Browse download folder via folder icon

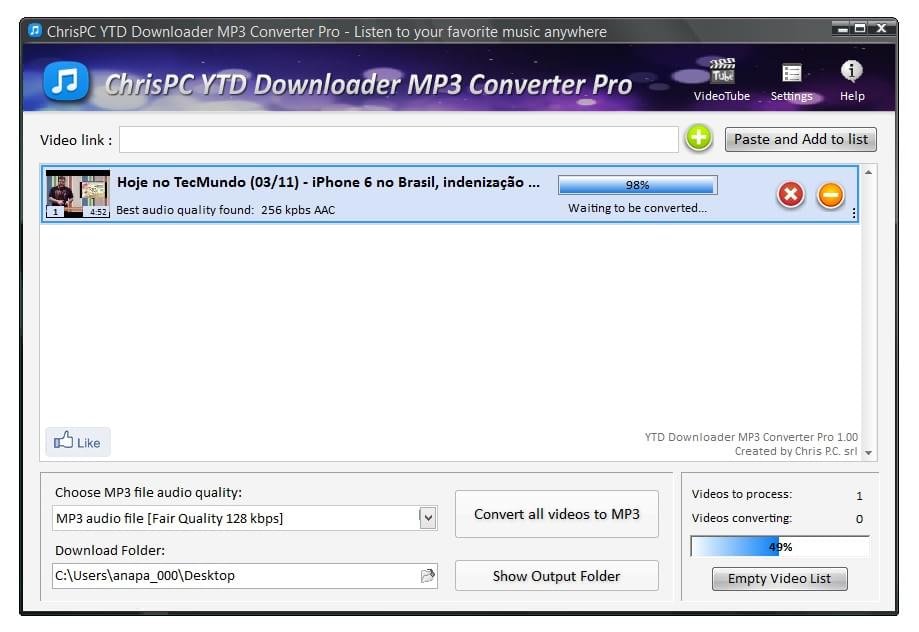[428, 576]
